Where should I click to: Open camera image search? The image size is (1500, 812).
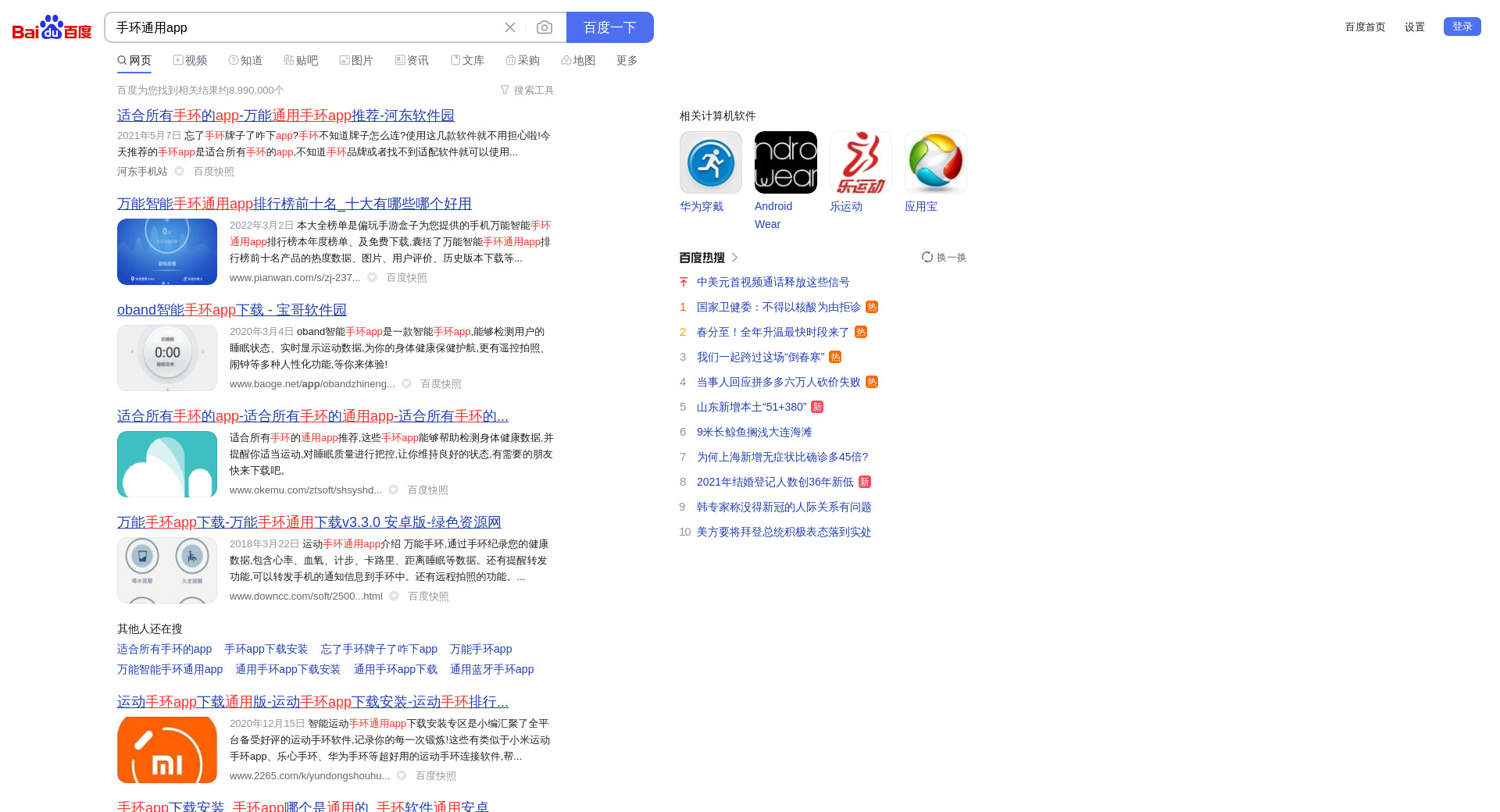[x=545, y=27]
